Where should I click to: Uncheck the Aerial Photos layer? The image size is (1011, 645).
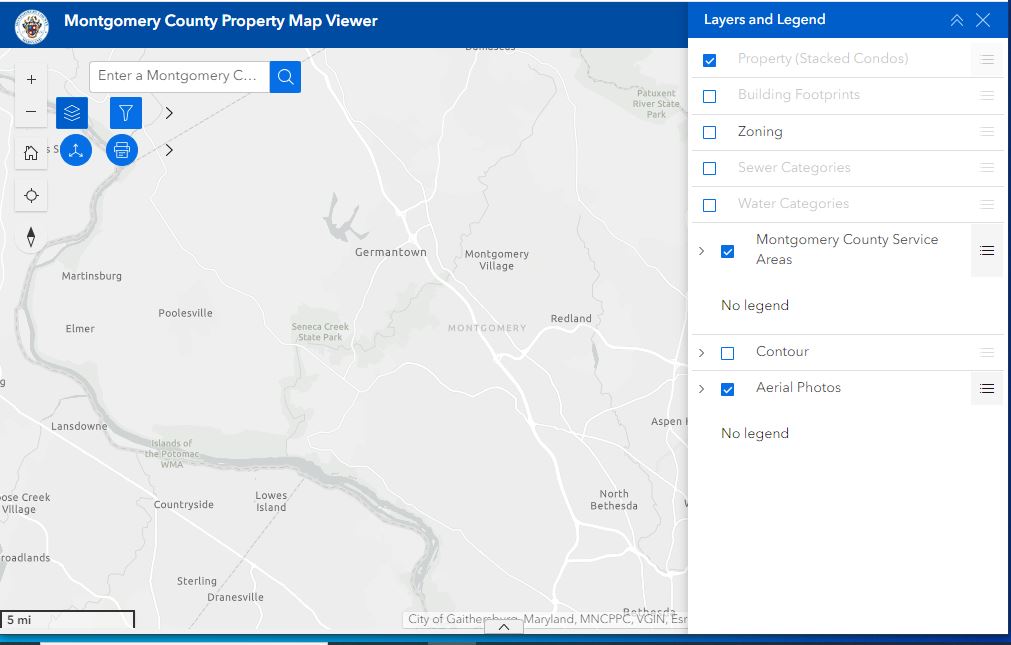[728, 389]
